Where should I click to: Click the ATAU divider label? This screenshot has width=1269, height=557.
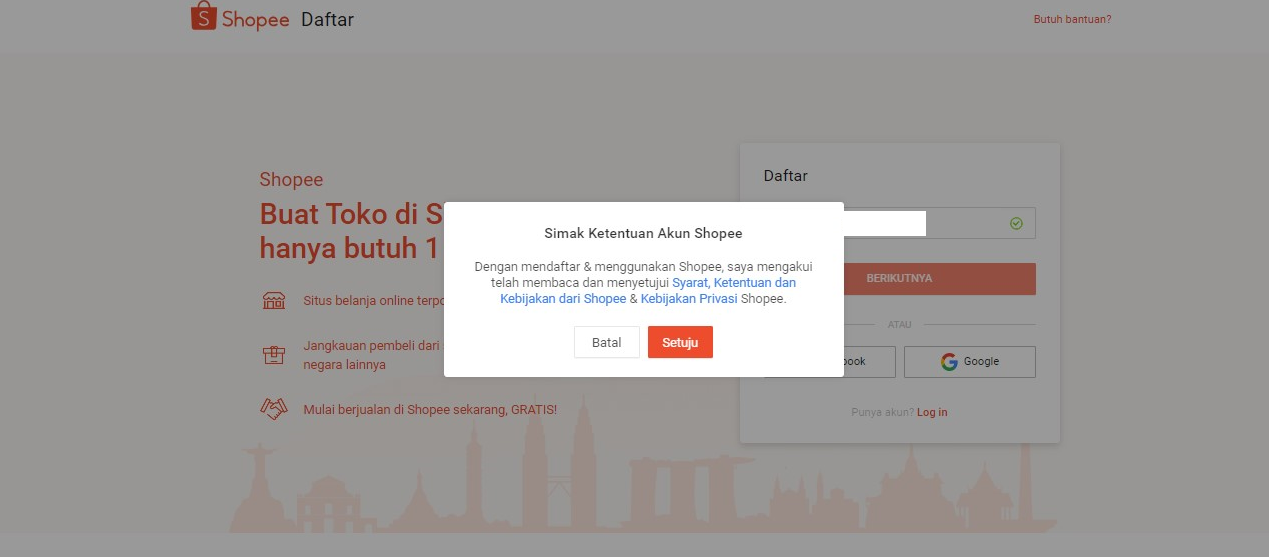tap(899, 325)
